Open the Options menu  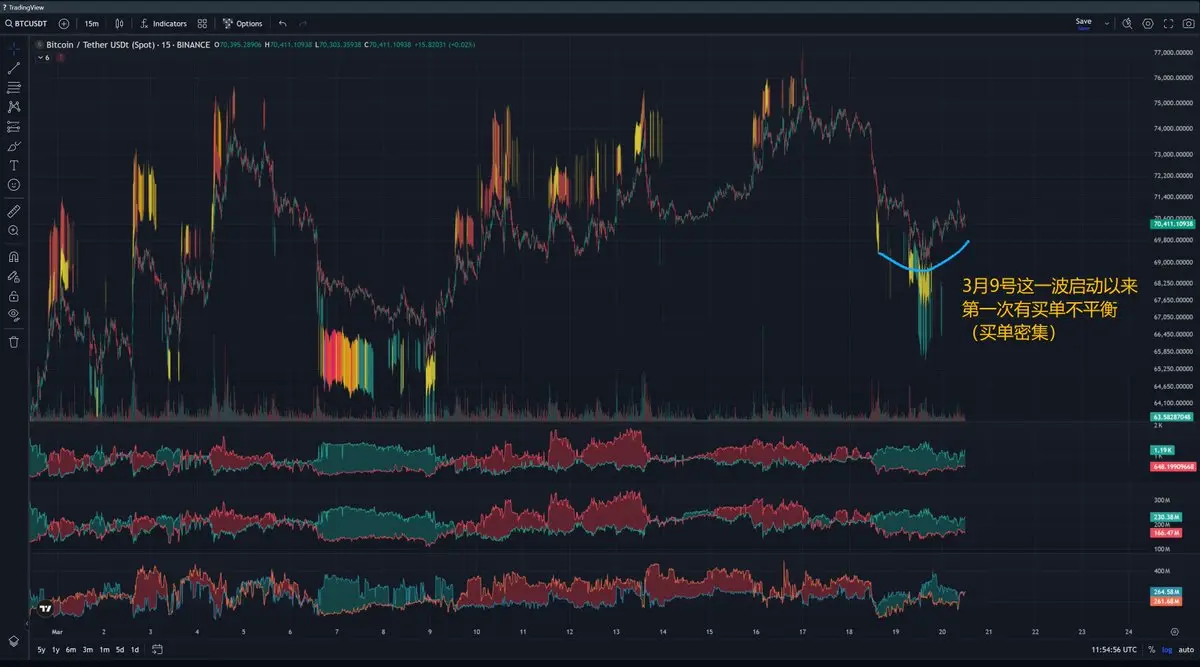pos(243,23)
